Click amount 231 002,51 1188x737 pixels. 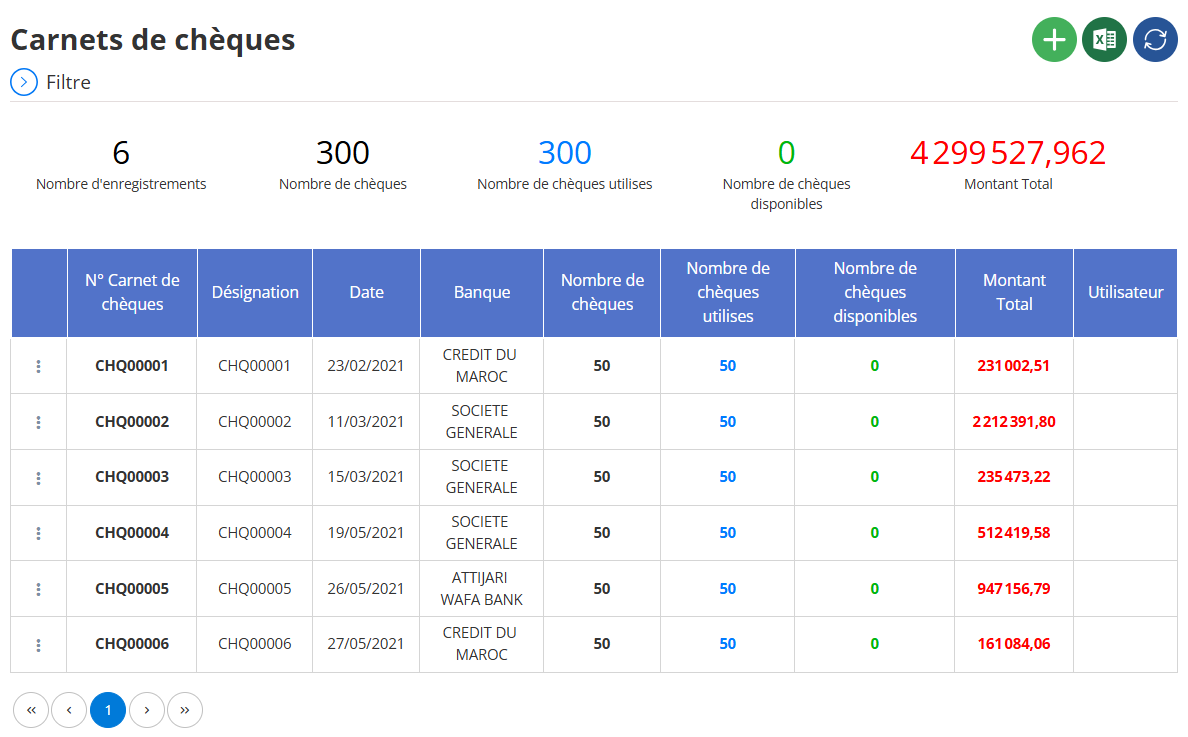pos(1014,366)
